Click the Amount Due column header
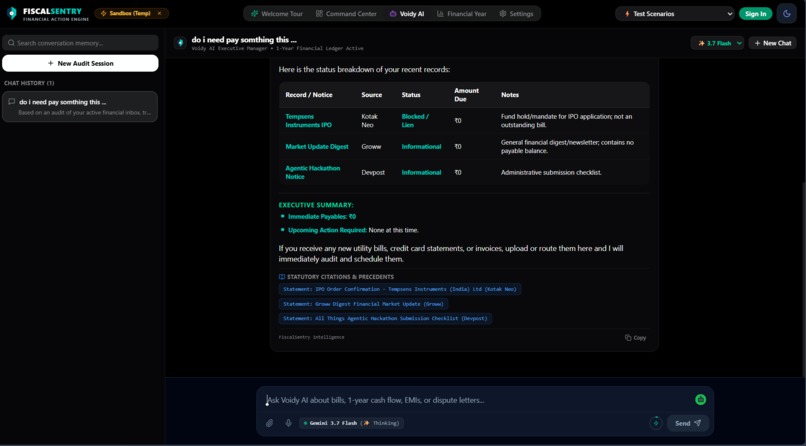This screenshot has height=446, width=806. [x=466, y=95]
